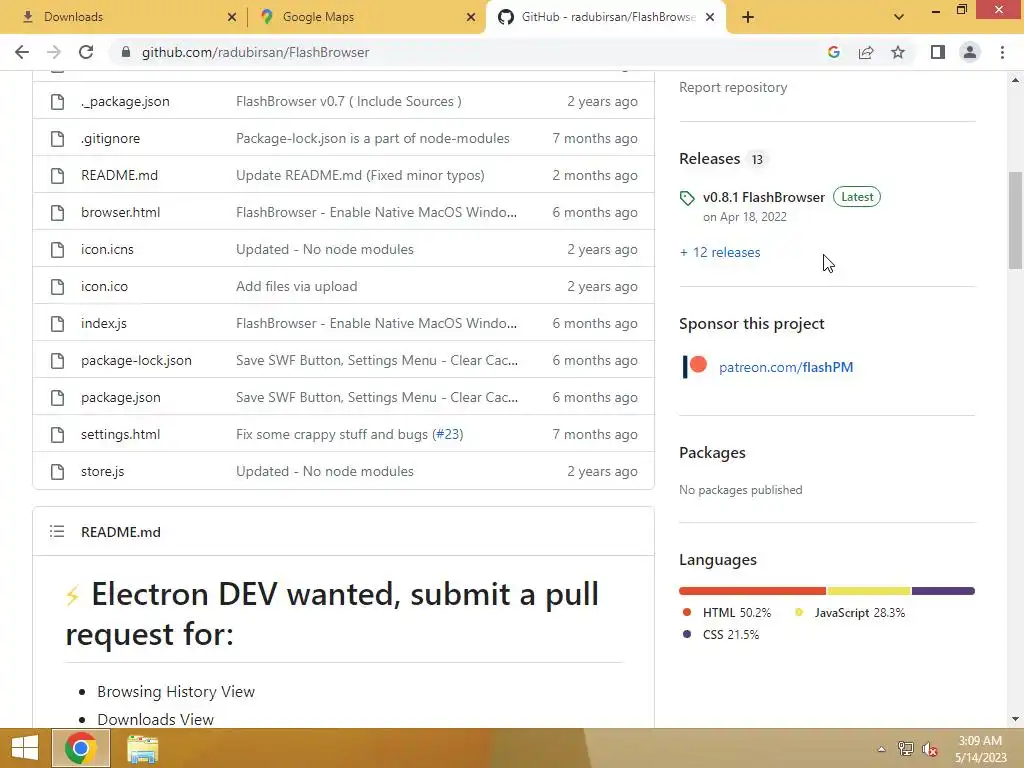Click the address bar URL

[255, 52]
